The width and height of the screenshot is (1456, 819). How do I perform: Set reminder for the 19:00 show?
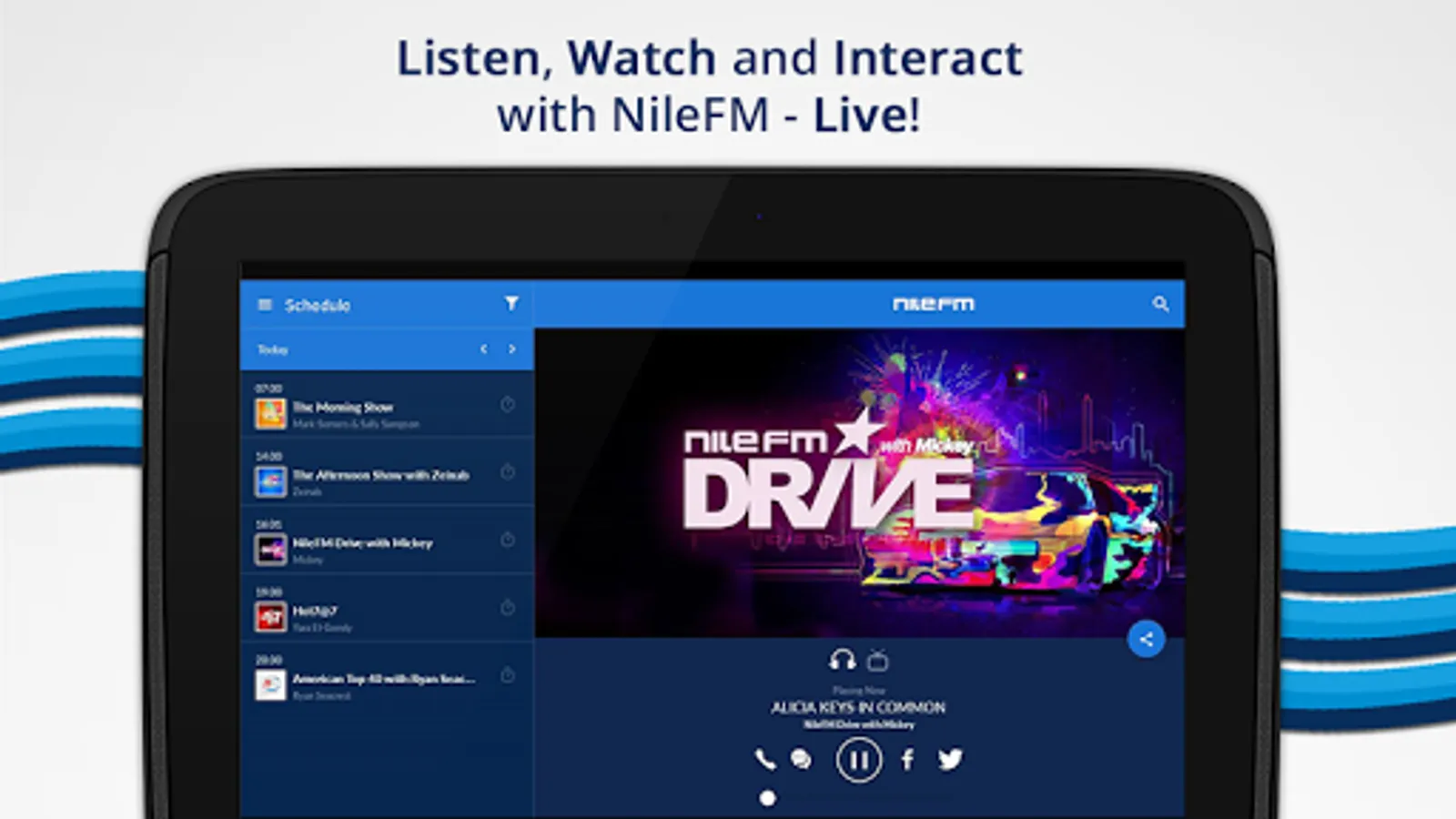tap(508, 607)
